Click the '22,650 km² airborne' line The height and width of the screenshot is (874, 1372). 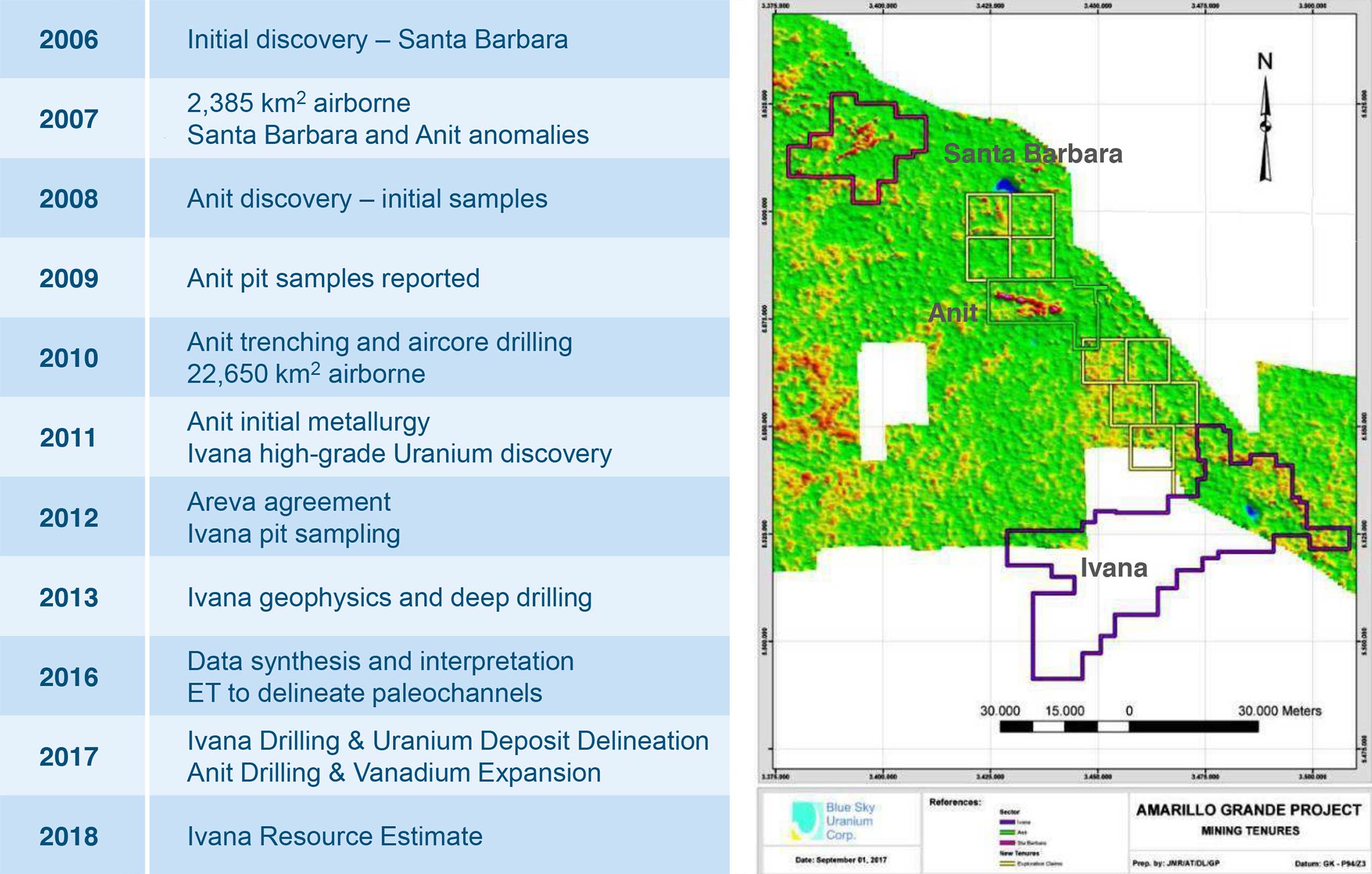[x=306, y=373]
